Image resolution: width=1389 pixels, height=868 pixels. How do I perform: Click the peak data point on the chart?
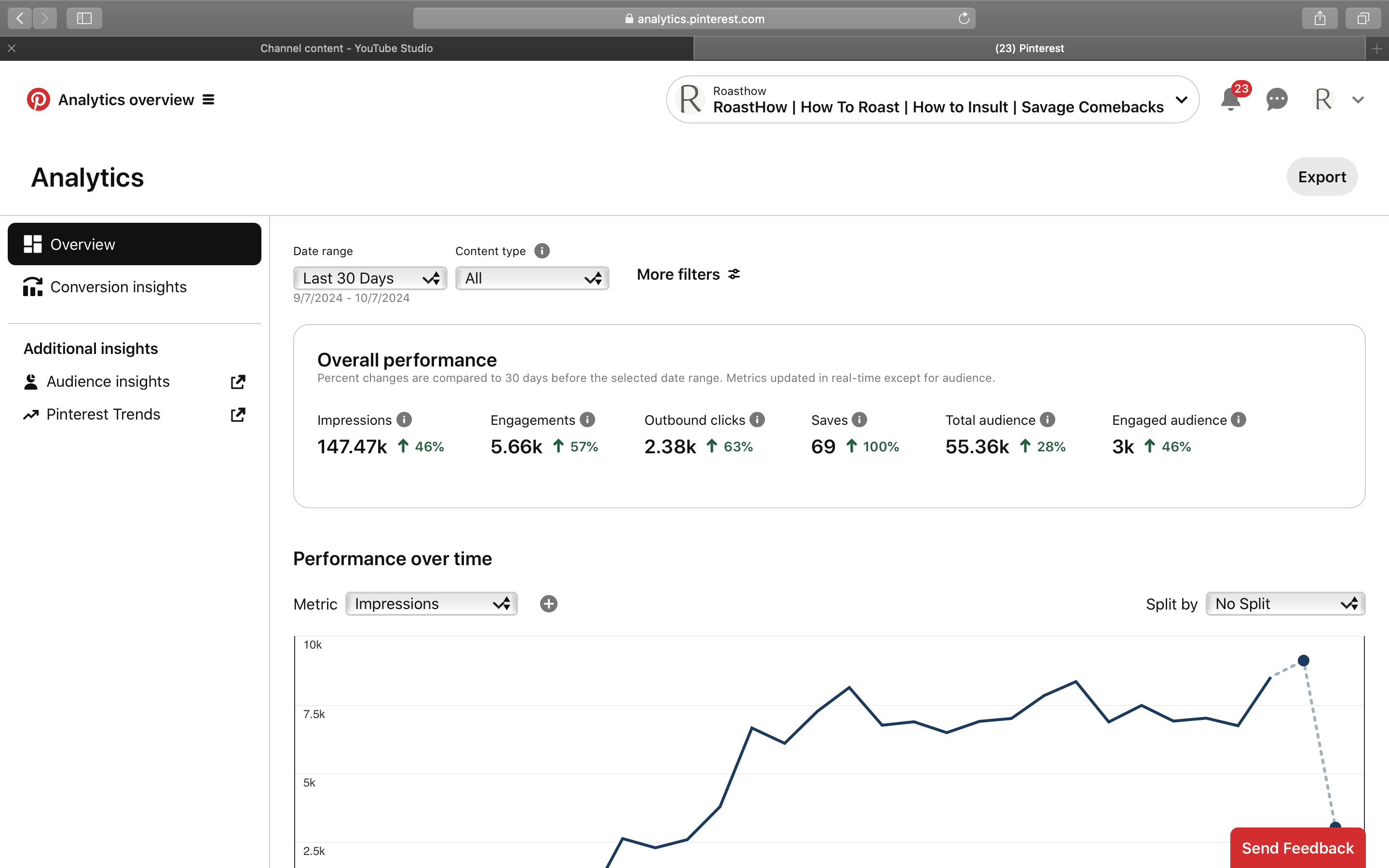pos(1304,660)
